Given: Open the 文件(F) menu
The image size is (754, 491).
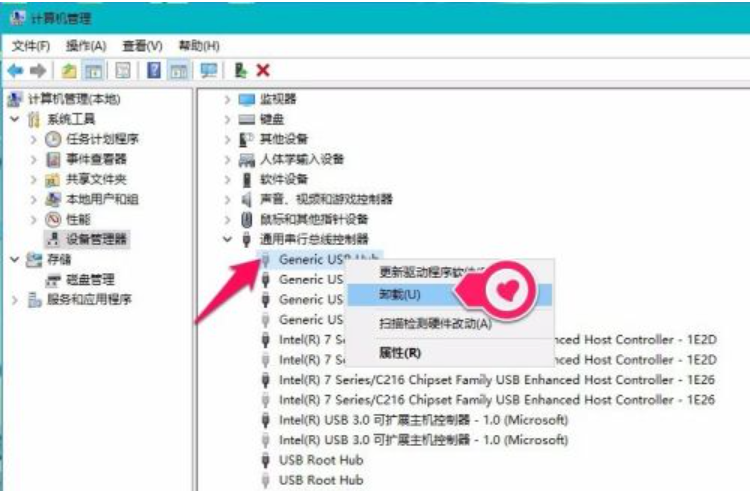Looking at the screenshot, I should click(31, 46).
